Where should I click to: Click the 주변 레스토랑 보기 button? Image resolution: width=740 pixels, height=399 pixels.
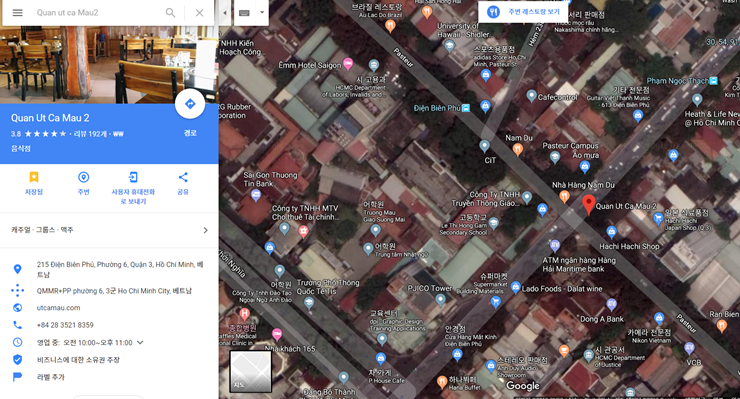click(524, 12)
